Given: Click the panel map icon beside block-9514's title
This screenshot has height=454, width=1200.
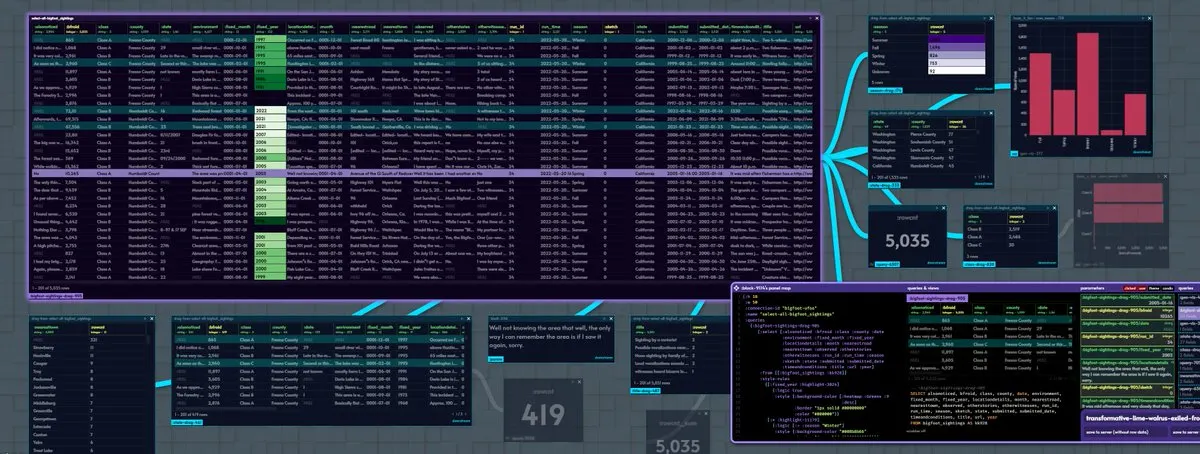Looking at the screenshot, I should tap(738, 288).
